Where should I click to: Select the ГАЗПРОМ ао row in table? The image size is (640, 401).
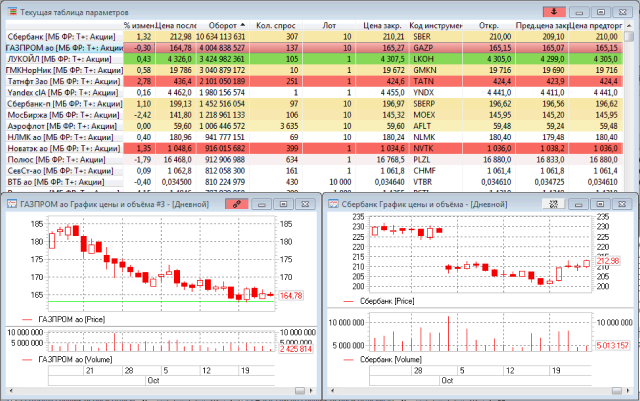[x=60, y=47]
